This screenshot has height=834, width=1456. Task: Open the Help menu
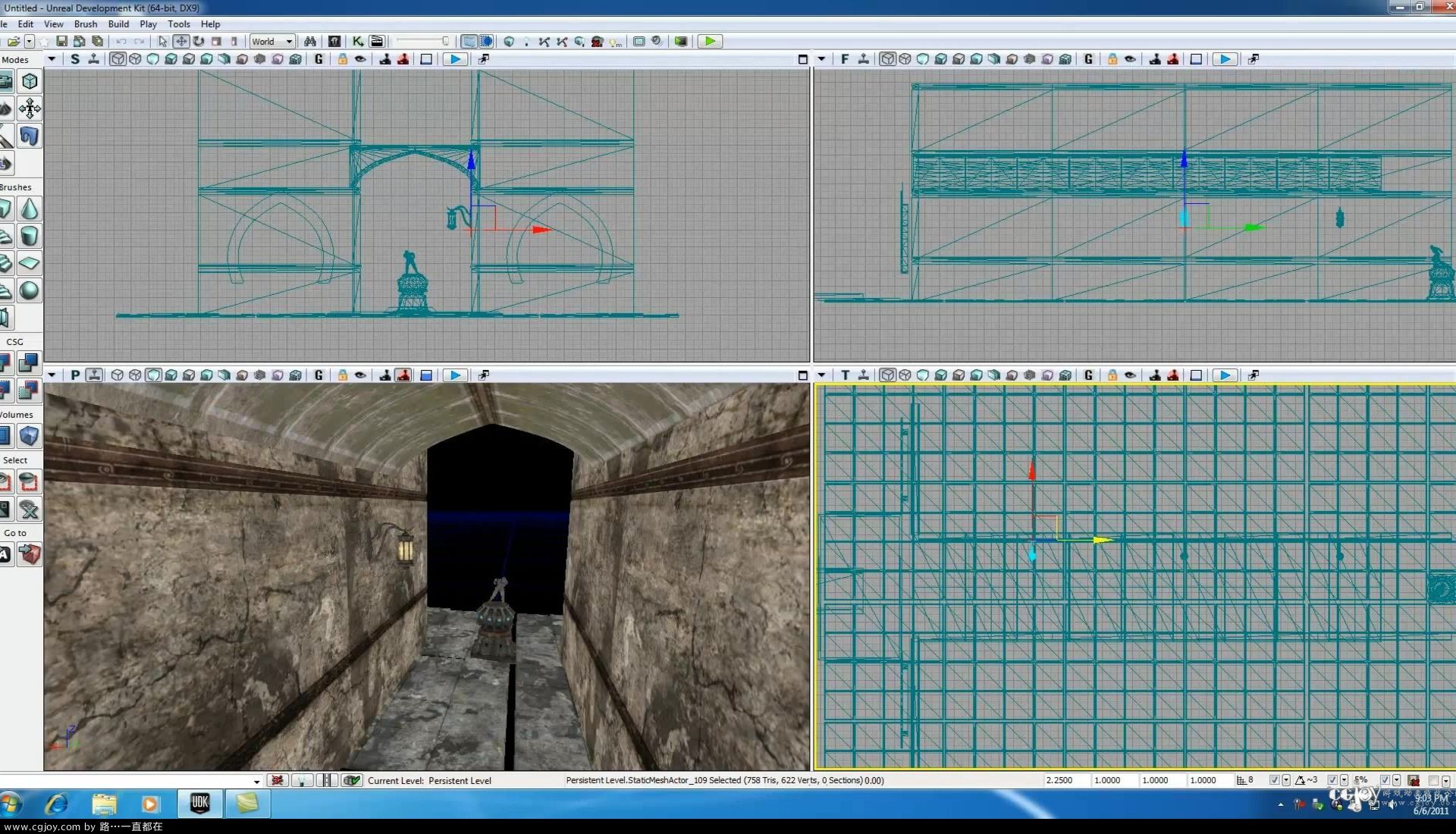coord(211,24)
